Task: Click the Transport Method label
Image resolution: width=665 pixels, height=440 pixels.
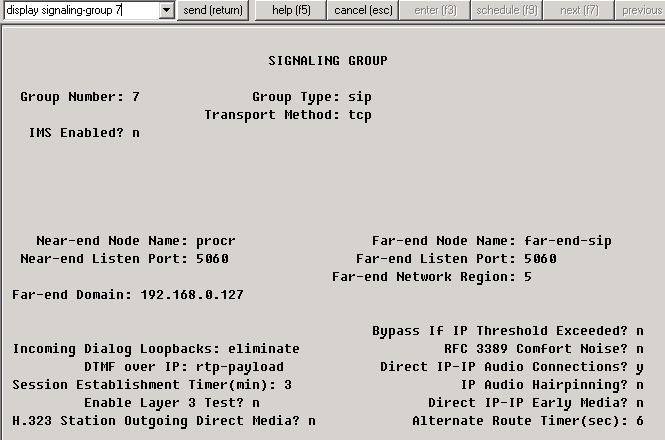Action: coord(272,115)
